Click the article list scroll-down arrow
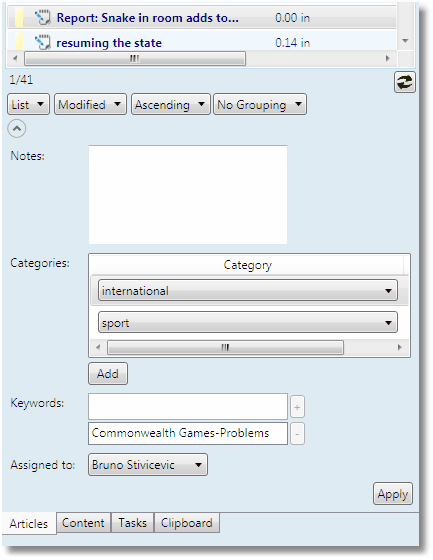The width and height of the screenshot is (433, 560). click(x=405, y=40)
